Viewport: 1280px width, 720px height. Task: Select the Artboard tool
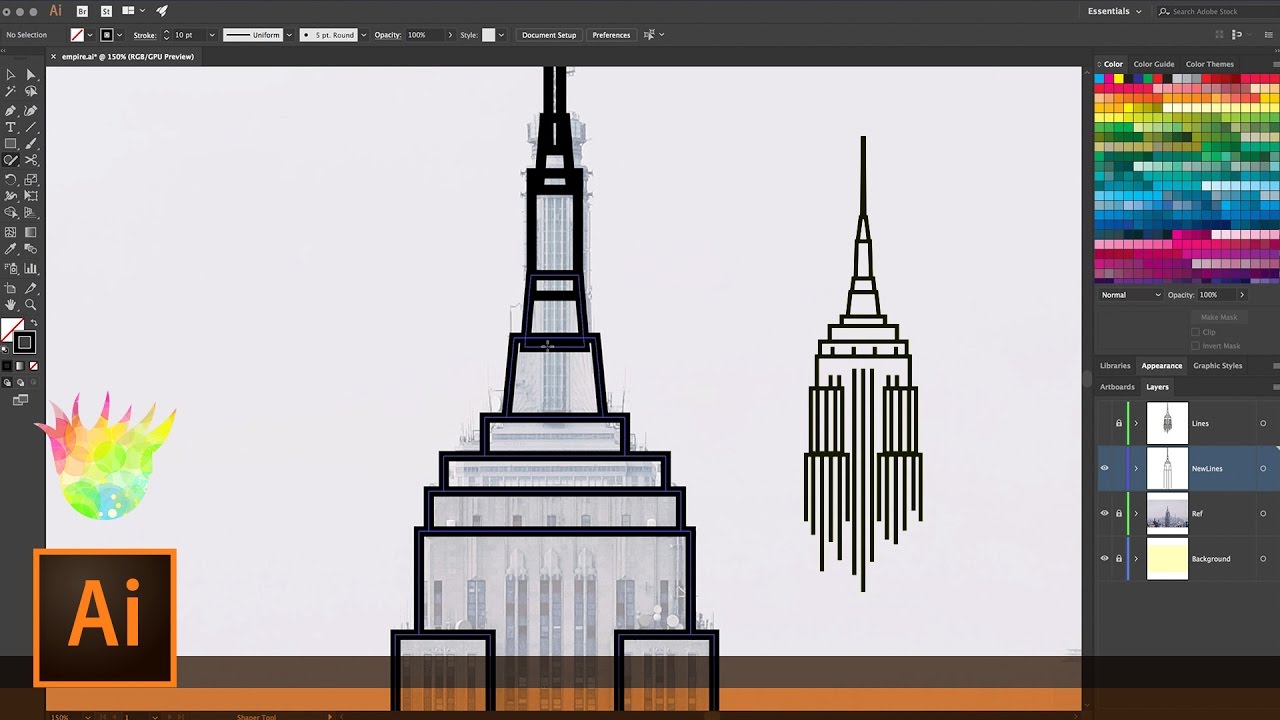[11, 288]
